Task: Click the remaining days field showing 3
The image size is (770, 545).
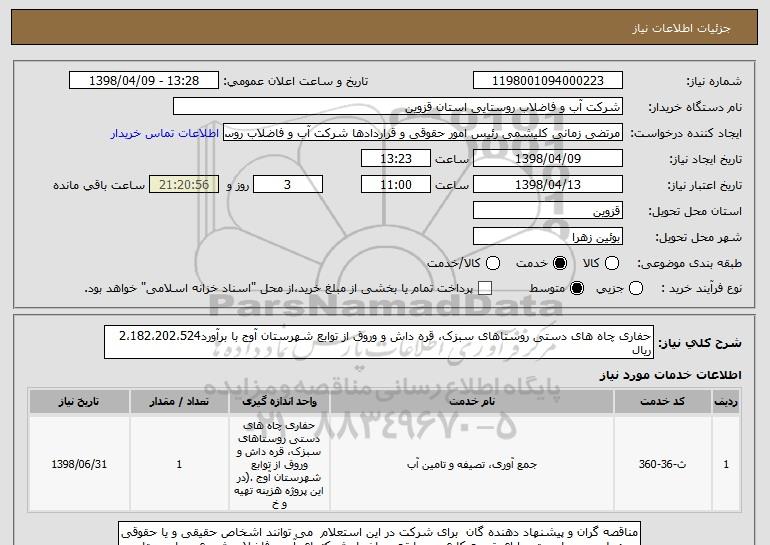Action: [x=288, y=185]
